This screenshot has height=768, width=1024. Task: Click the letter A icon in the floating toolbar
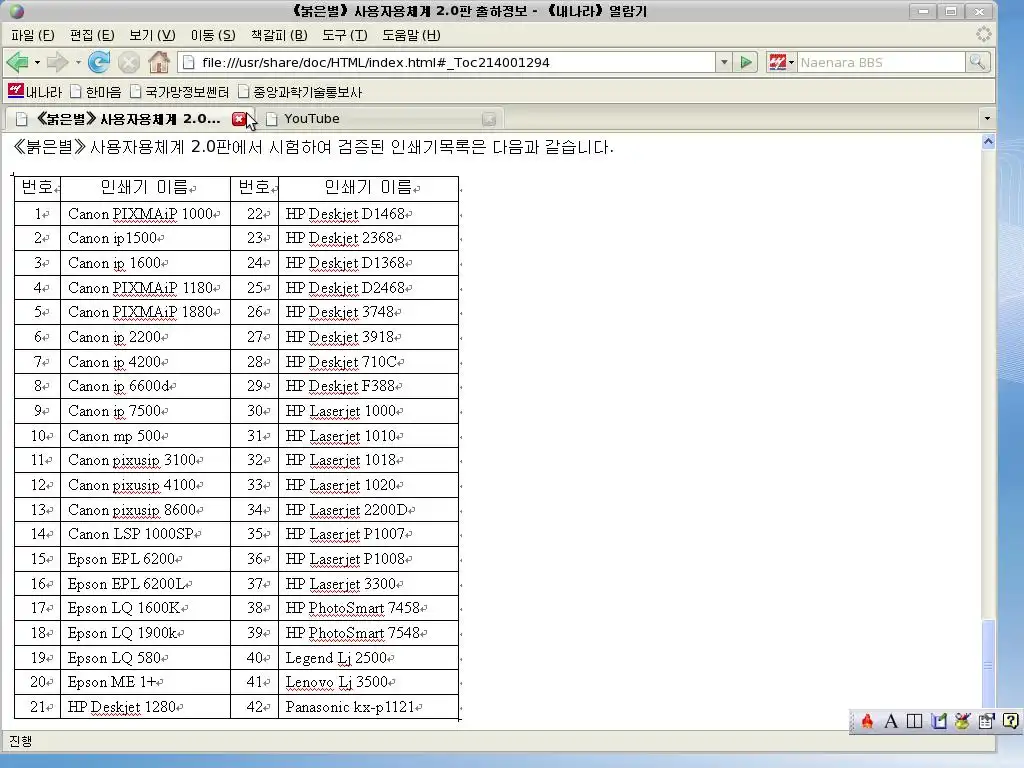[891, 721]
